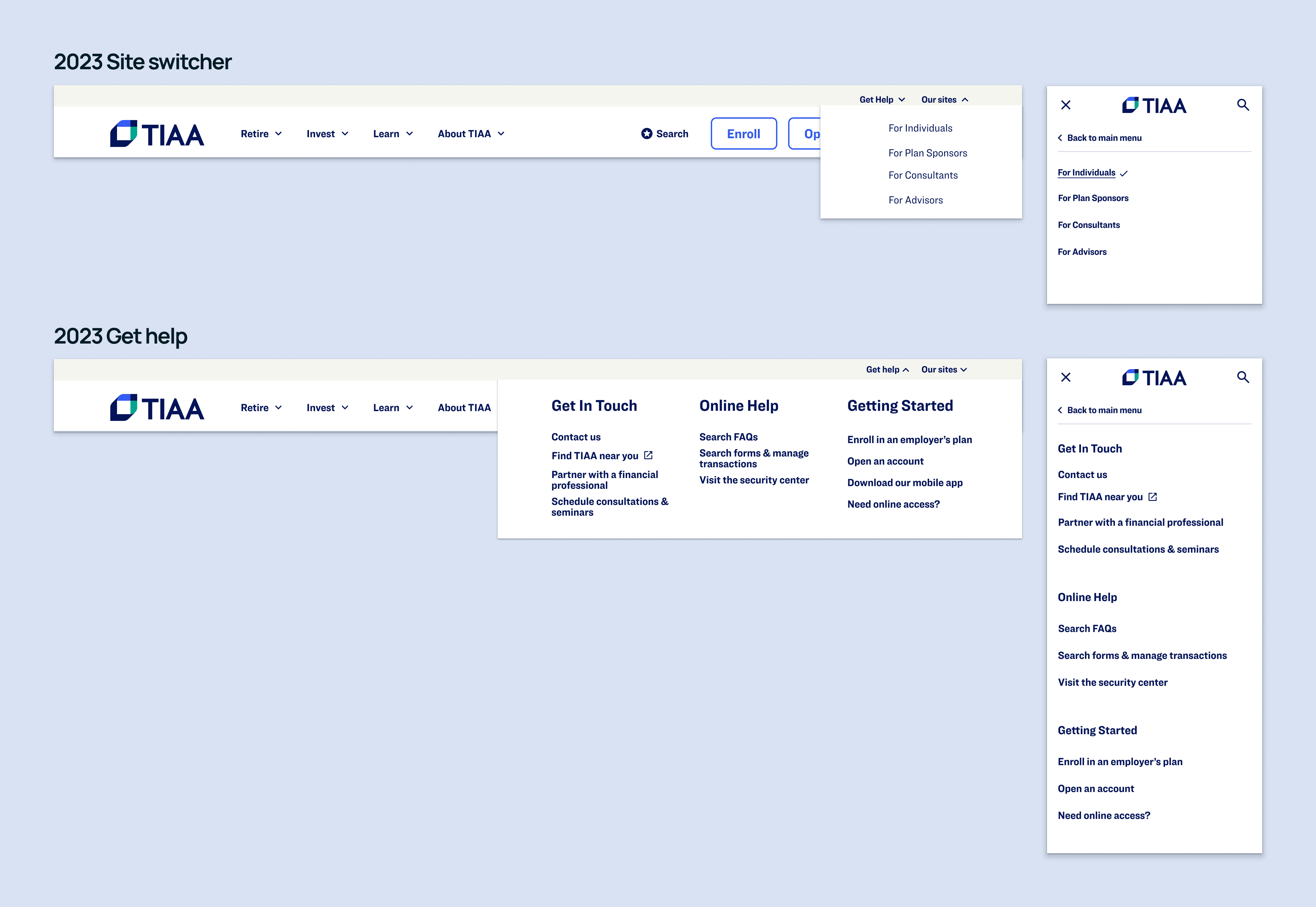Choose For Plan Sponsors in desktop dropdown

(927, 153)
